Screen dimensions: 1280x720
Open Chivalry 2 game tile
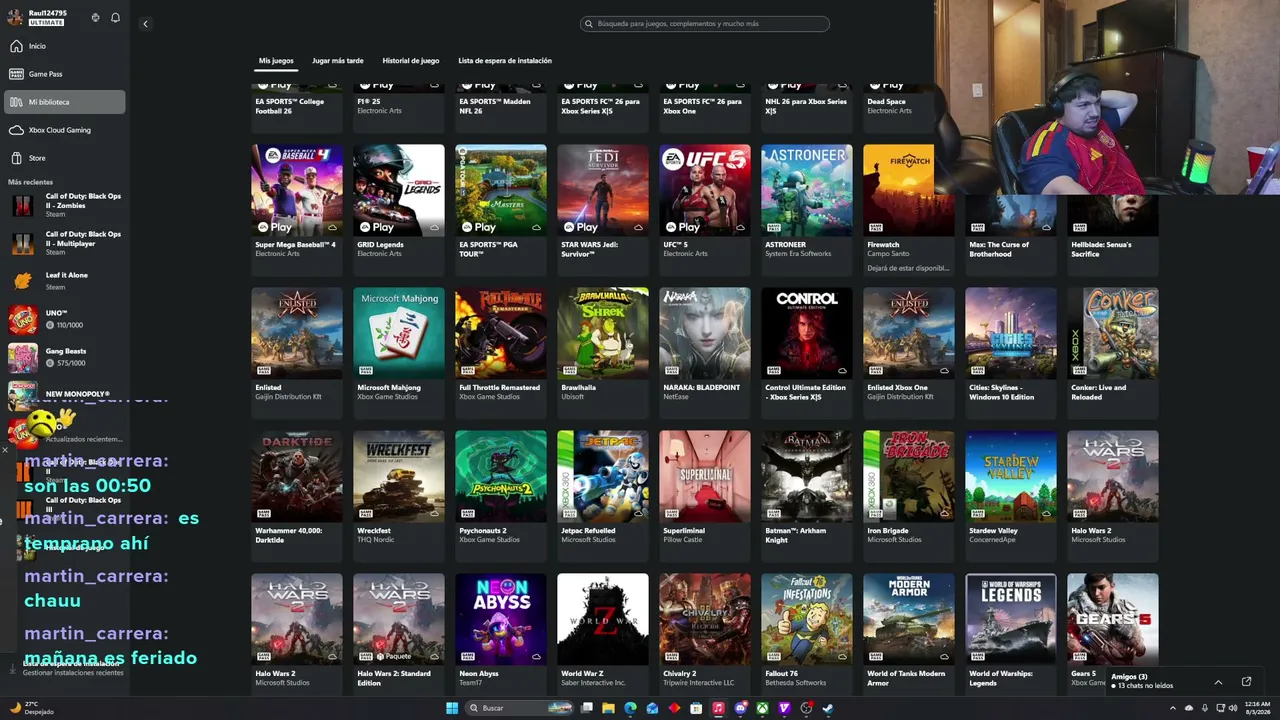(x=705, y=633)
